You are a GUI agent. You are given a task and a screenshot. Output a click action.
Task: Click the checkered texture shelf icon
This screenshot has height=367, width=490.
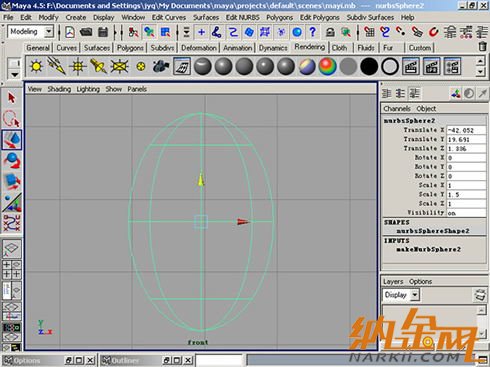click(x=182, y=66)
